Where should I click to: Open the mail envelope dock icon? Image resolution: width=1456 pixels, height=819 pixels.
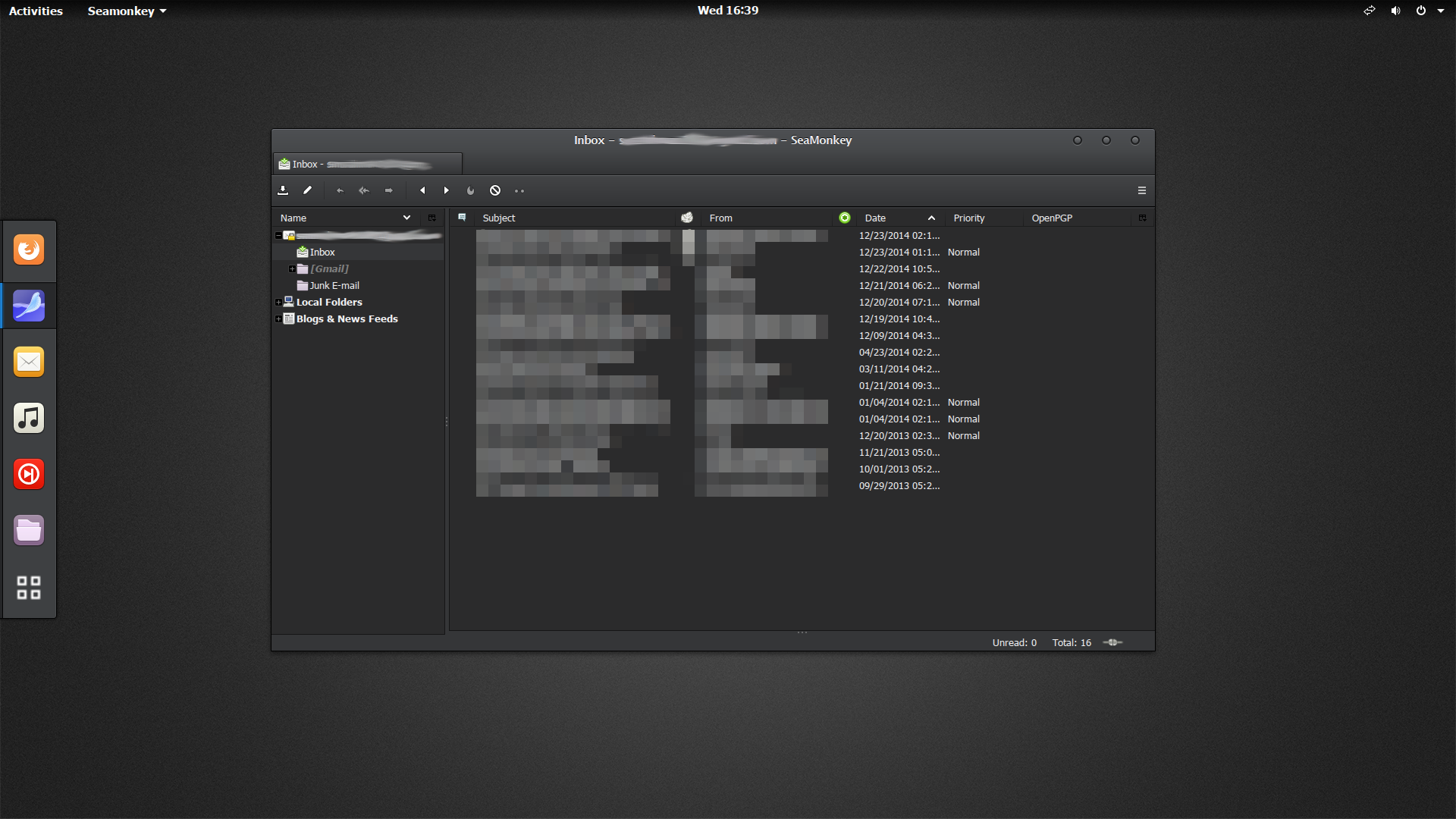(29, 362)
